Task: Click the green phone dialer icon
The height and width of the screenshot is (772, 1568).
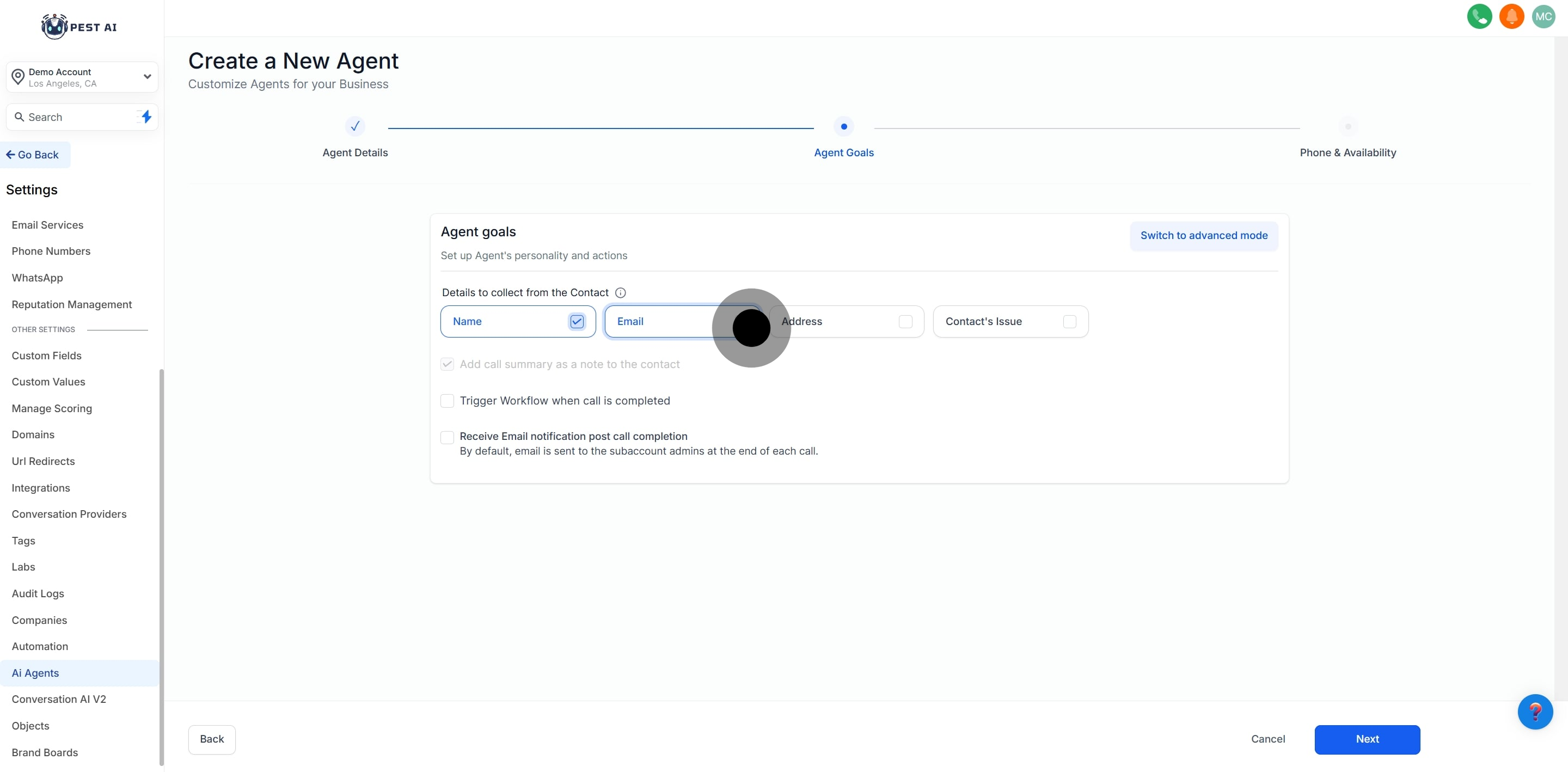Action: click(1479, 16)
